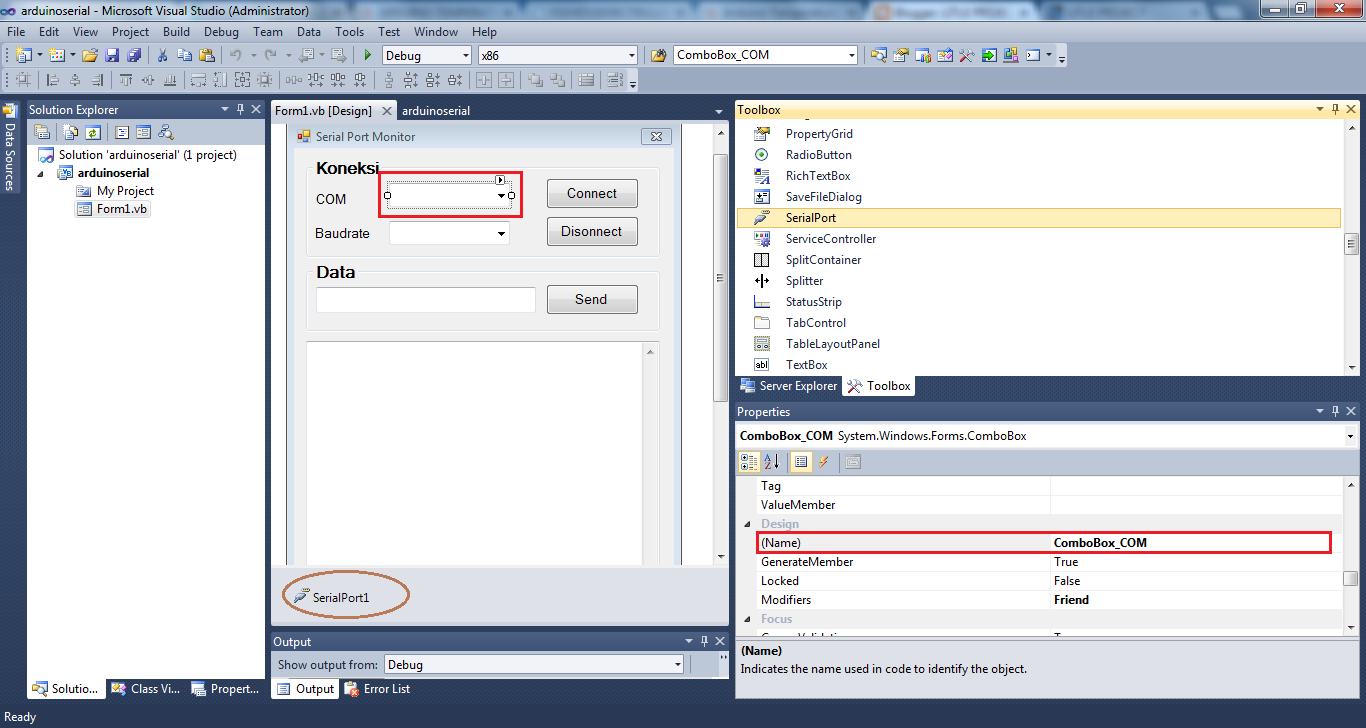Click the Data text box on the form
The width and height of the screenshot is (1366, 728).
coord(426,300)
